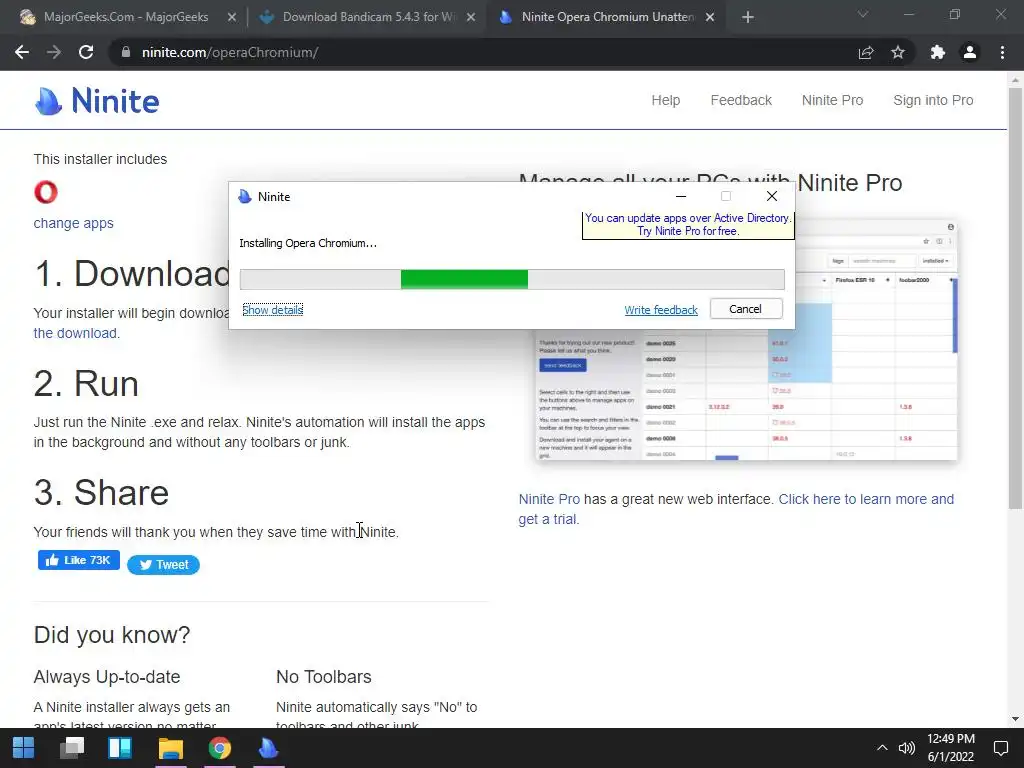
Task: Open the Chrome three-dot menu
Action: [1002, 52]
